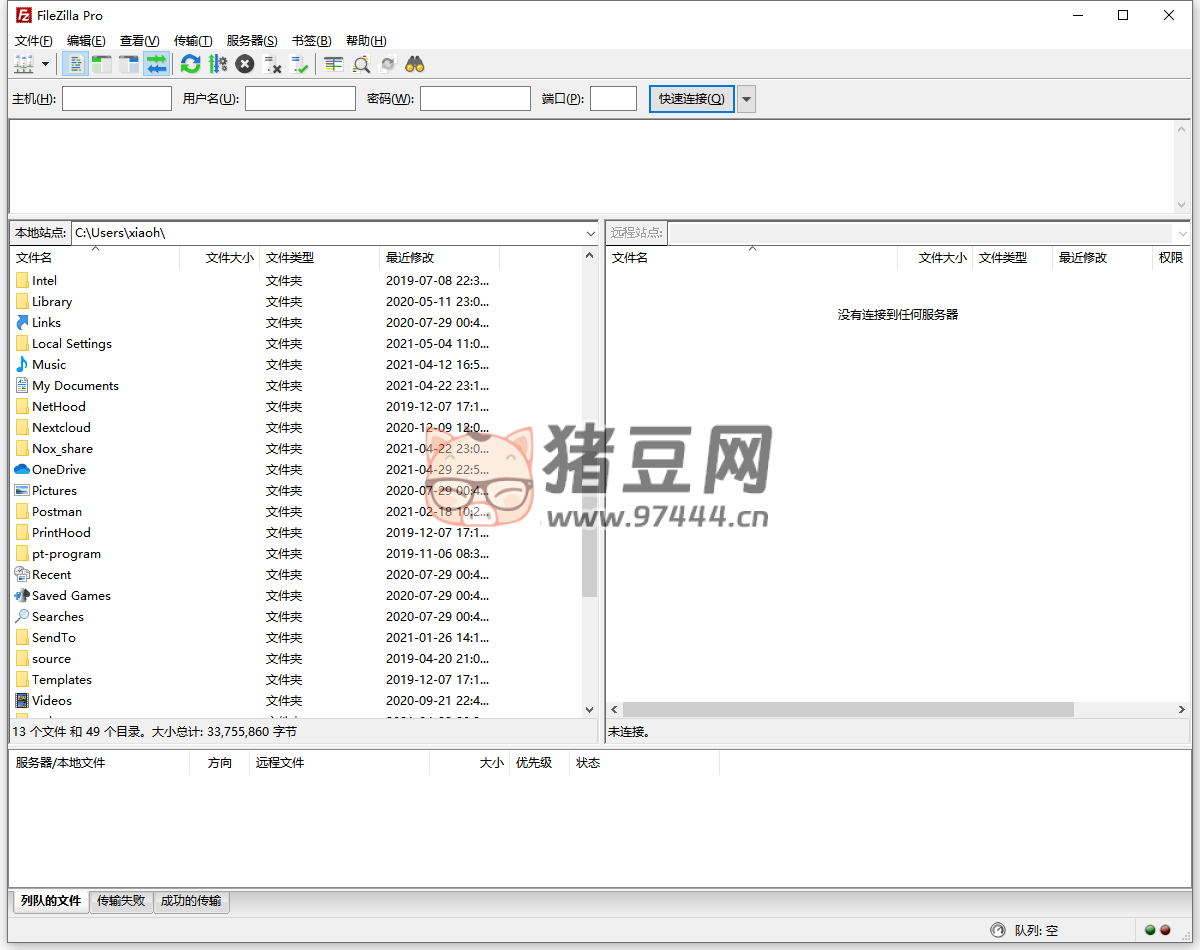The height and width of the screenshot is (950, 1200).
Task: Open the filename filters icon
Action: tap(334, 64)
